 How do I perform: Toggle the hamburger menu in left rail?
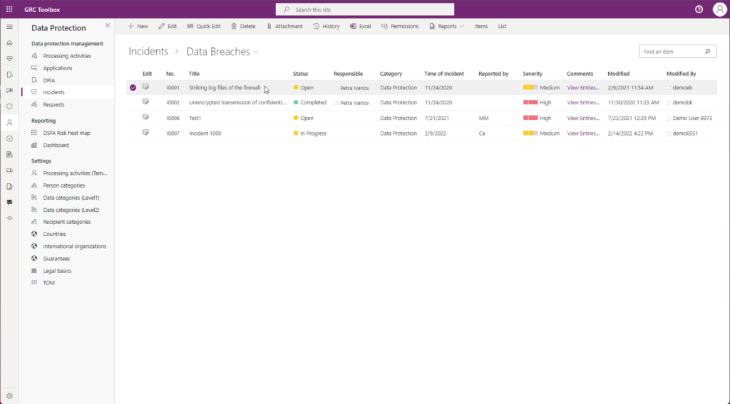9,27
